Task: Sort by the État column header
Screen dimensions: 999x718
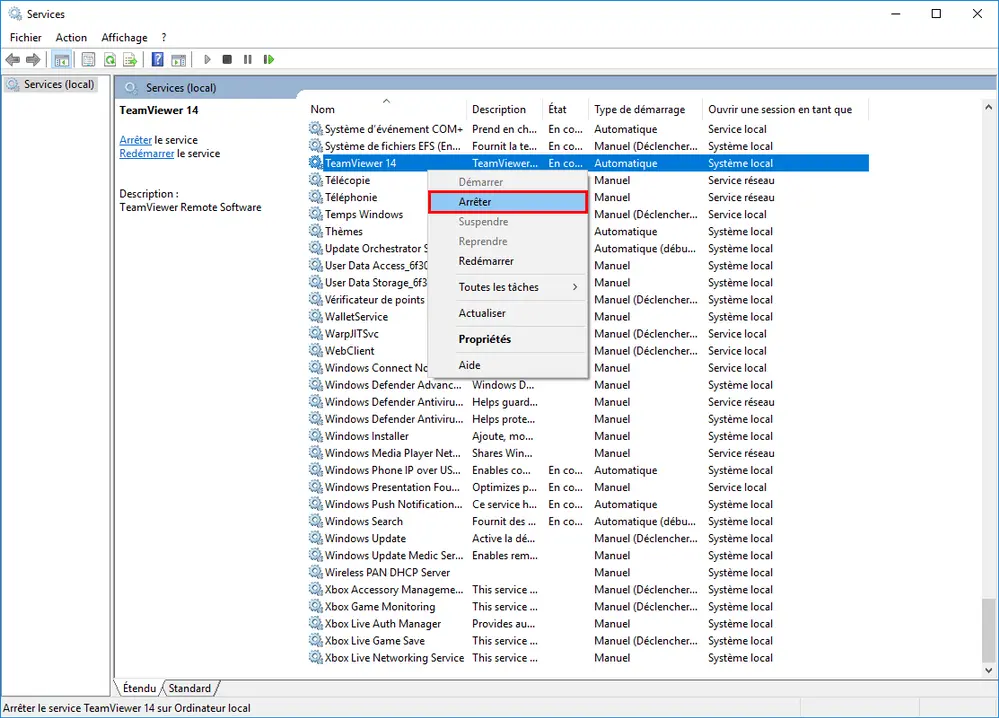Action: coord(566,109)
